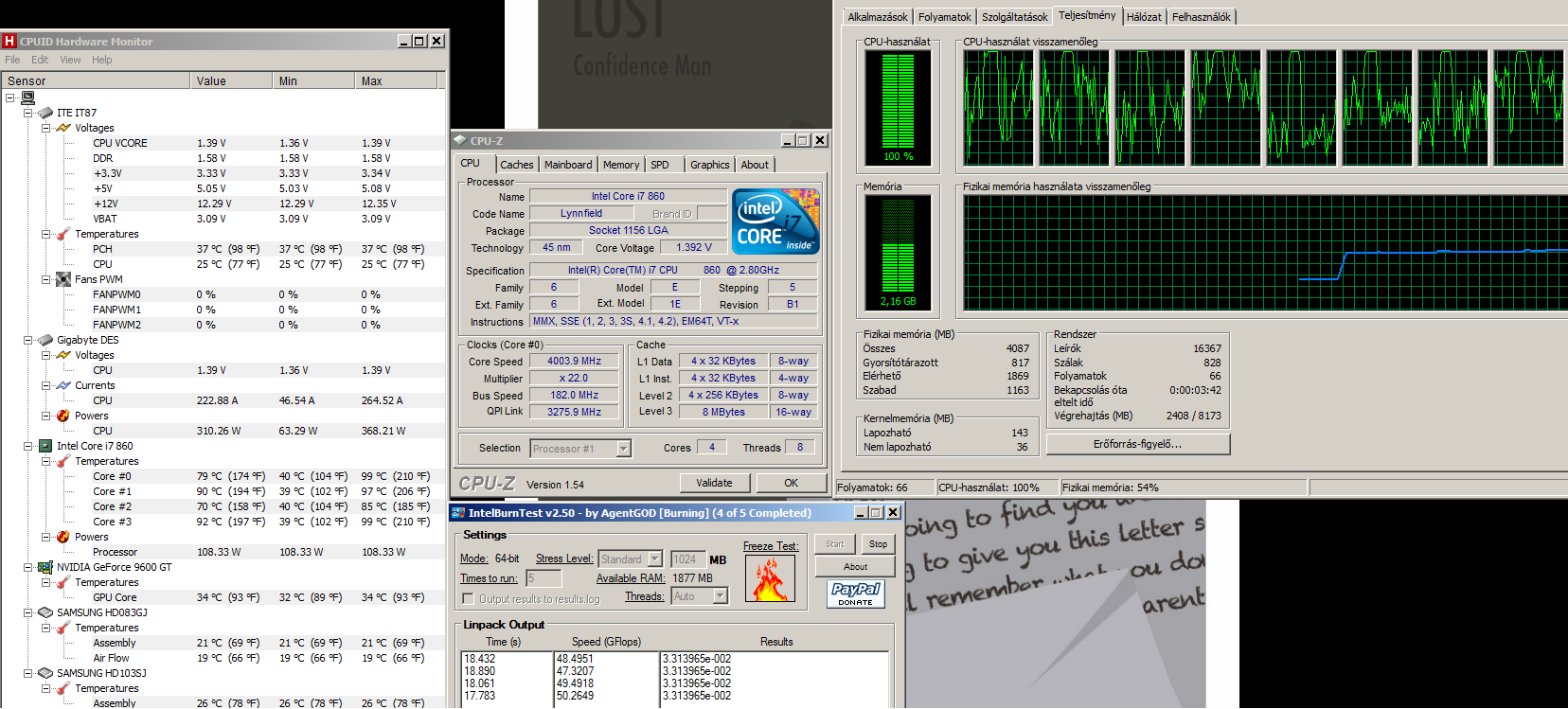The height and width of the screenshot is (709, 1568).
Task: Click the Value column header in HWMonitor
Action: 231,81
